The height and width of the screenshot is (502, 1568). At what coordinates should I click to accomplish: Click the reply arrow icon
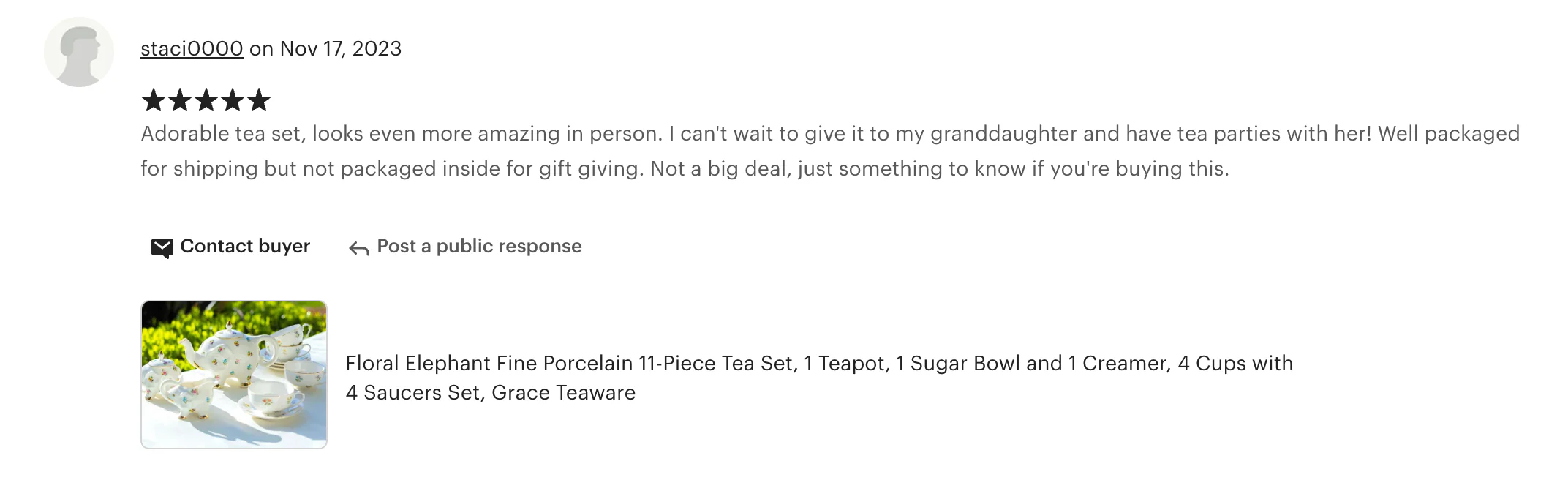pyautogui.click(x=358, y=249)
